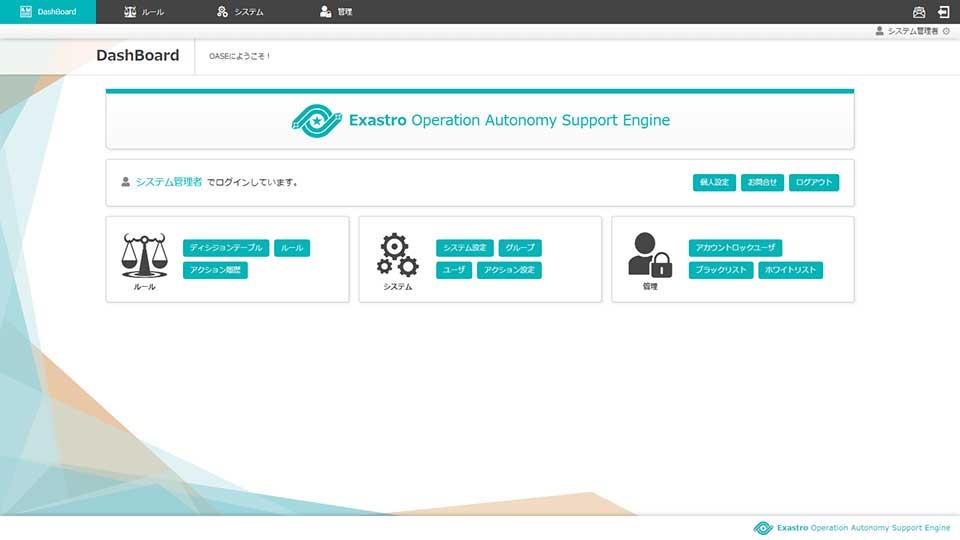The image size is (960, 540).
Task: Click the mail envelope icon in top bar
Action: pos(919,12)
